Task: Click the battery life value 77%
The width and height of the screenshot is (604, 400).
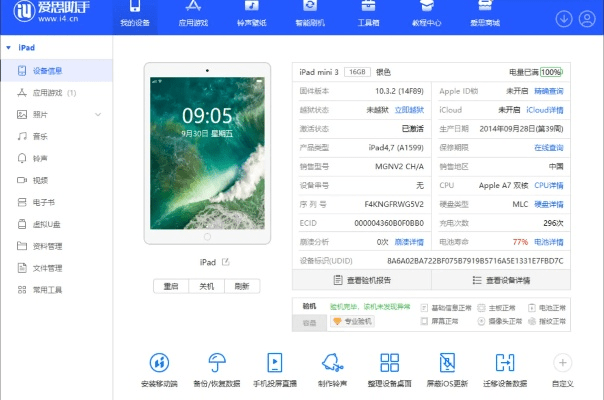Action: [520, 242]
